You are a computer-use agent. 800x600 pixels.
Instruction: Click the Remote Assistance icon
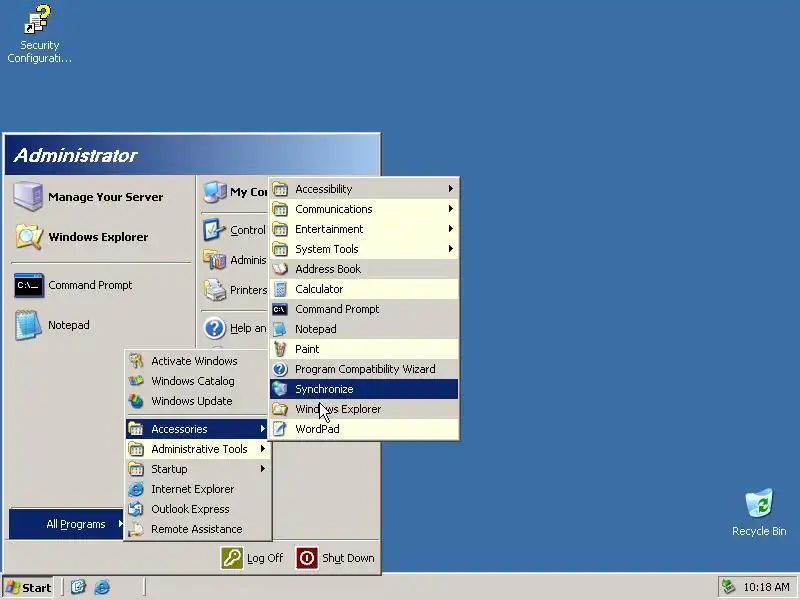pos(136,529)
